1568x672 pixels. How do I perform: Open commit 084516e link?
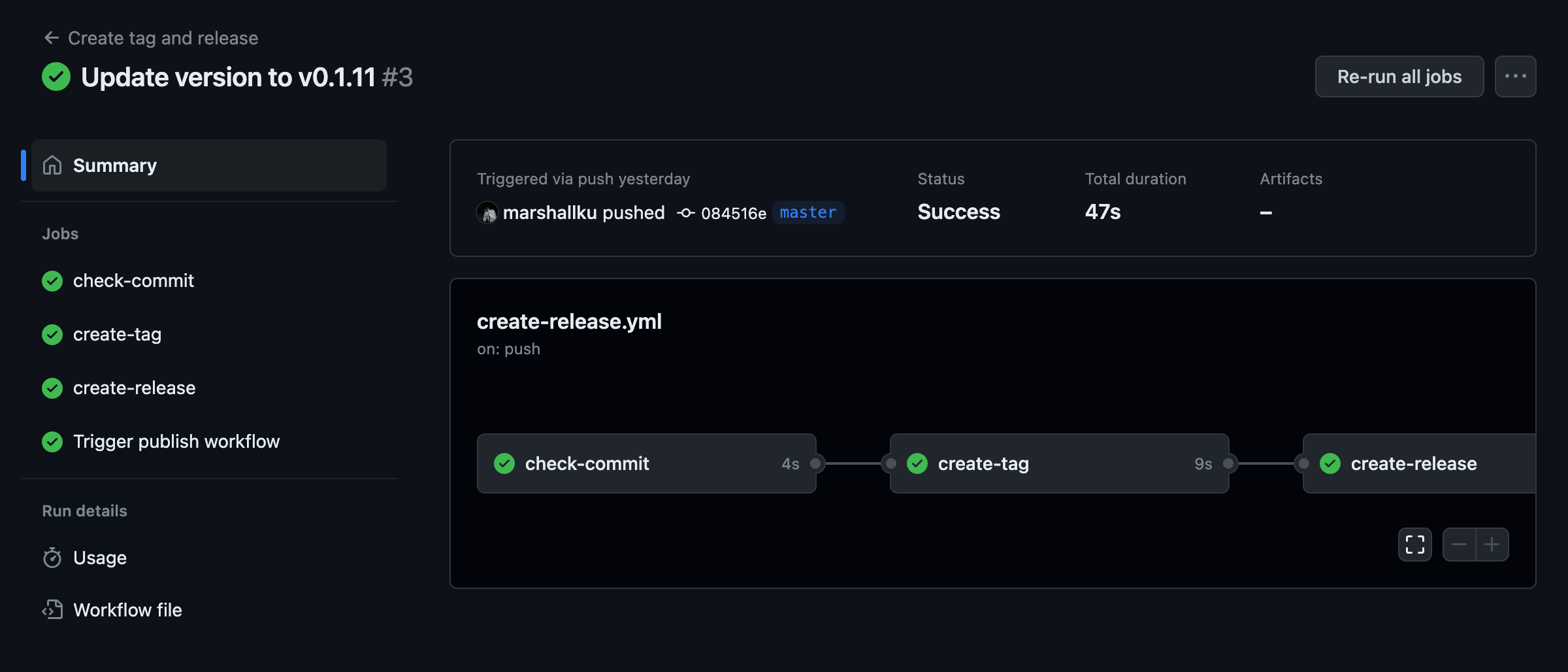[x=734, y=212]
